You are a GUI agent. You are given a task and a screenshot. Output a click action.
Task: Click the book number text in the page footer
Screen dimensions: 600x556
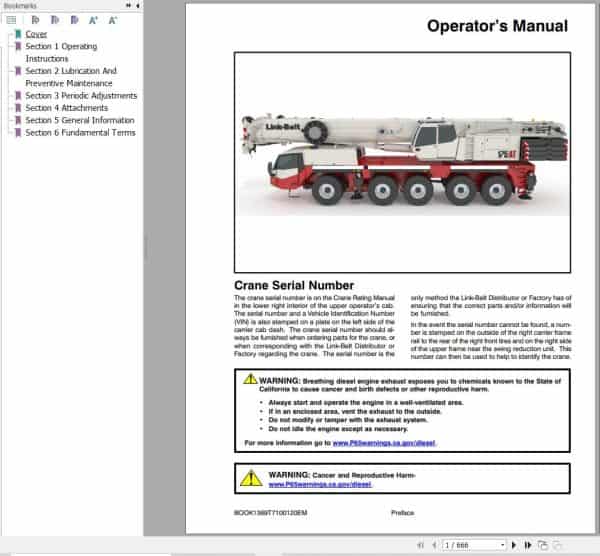point(271,513)
